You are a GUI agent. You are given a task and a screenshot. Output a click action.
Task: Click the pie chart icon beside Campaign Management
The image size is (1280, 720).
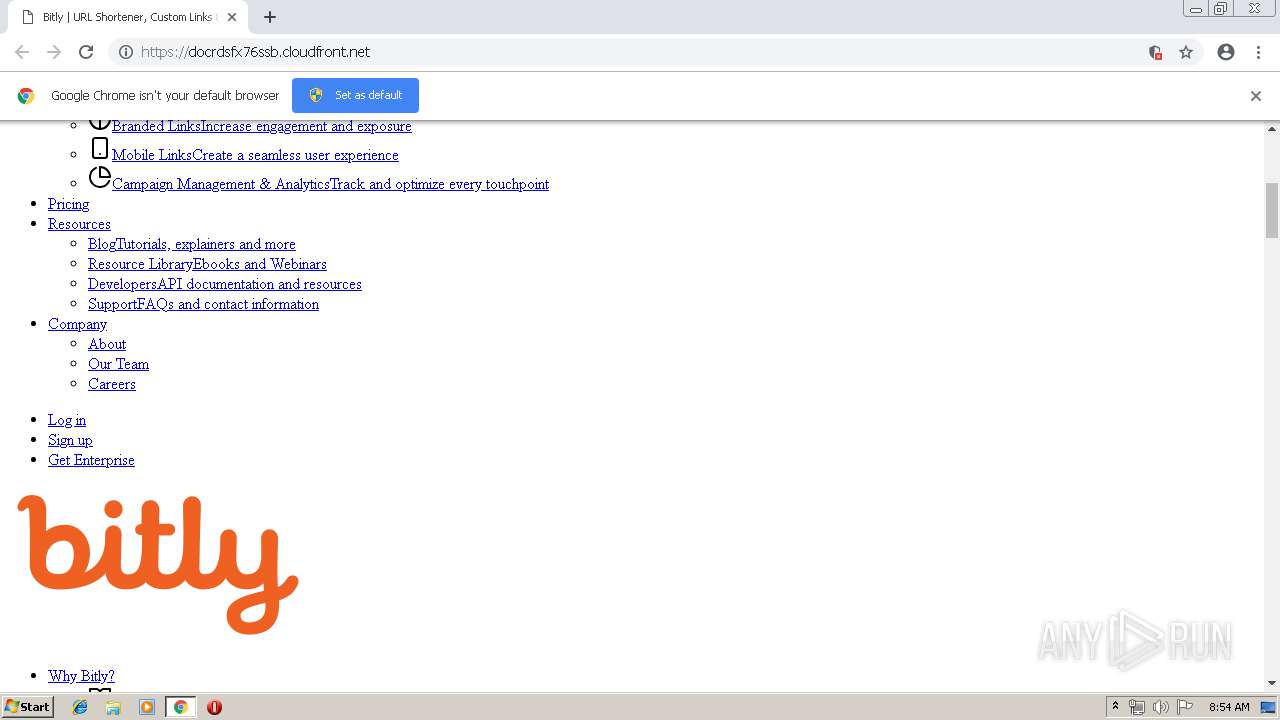click(x=100, y=178)
